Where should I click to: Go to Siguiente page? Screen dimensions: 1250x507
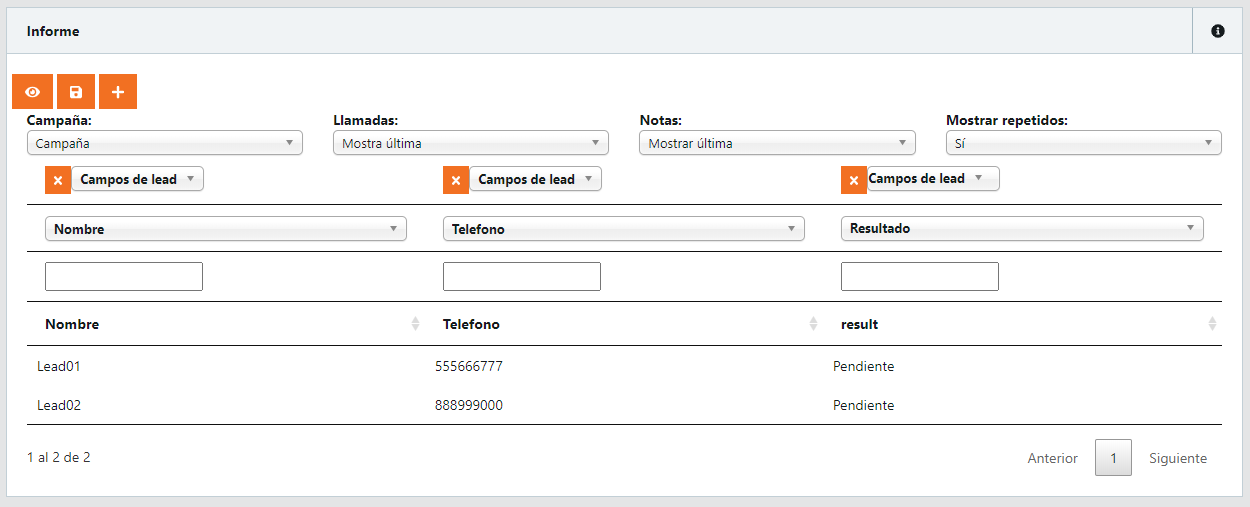(x=1177, y=459)
